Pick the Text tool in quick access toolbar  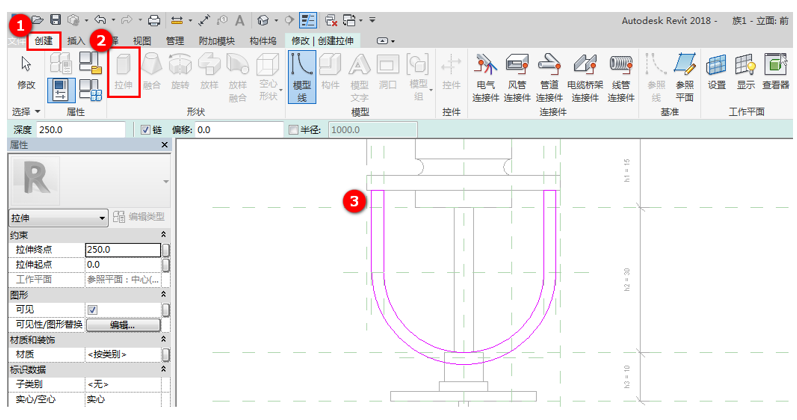click(240, 20)
